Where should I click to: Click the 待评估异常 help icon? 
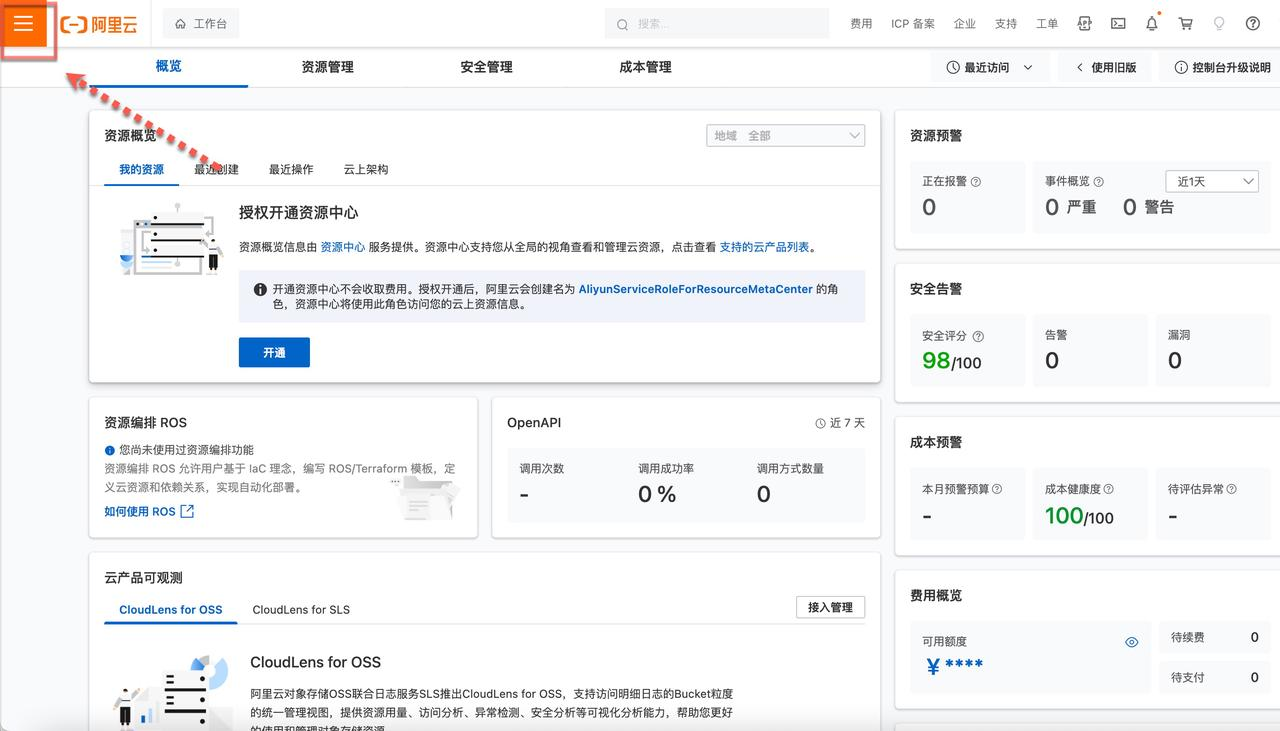point(1231,489)
